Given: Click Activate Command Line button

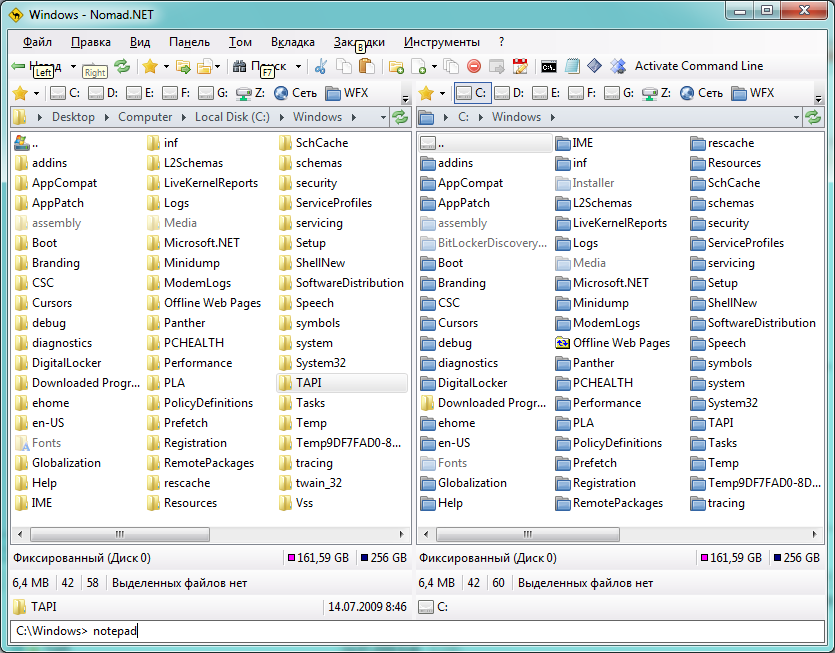Looking at the screenshot, I should pyautogui.click(x=699, y=66).
